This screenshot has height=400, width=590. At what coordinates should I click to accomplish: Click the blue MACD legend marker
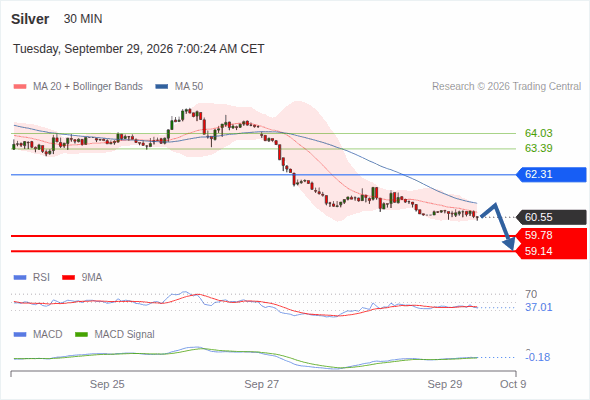click(x=20, y=335)
